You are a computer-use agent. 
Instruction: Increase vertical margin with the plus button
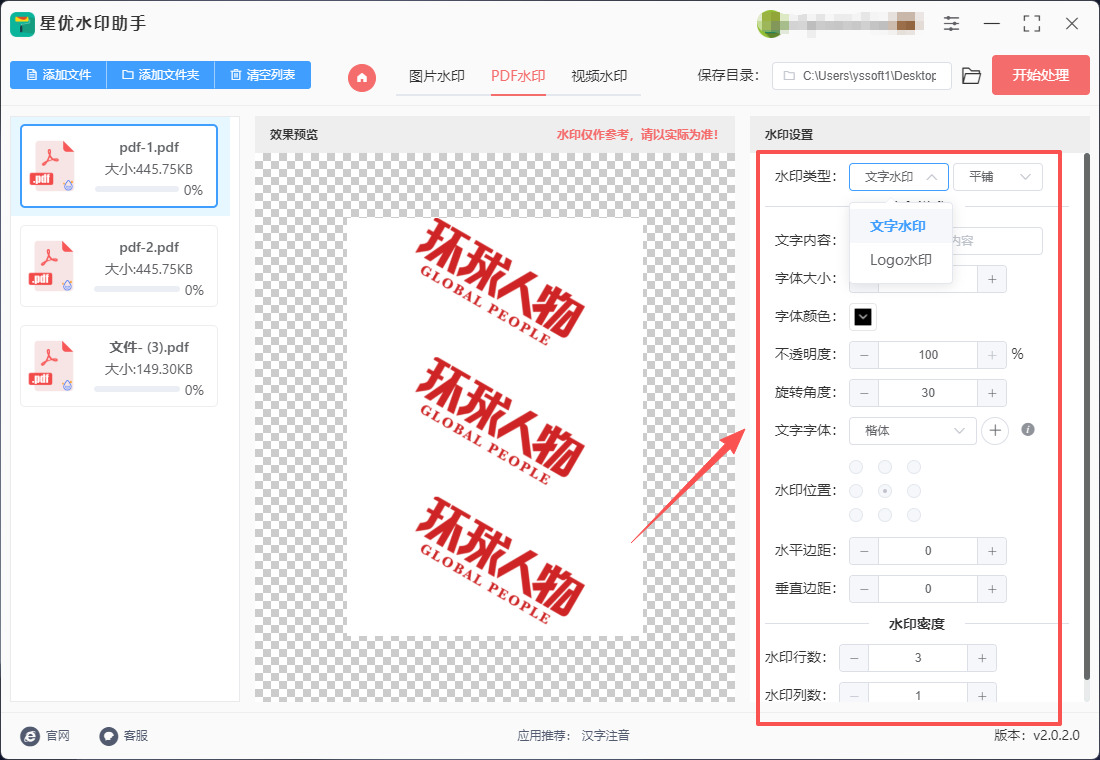pos(992,589)
